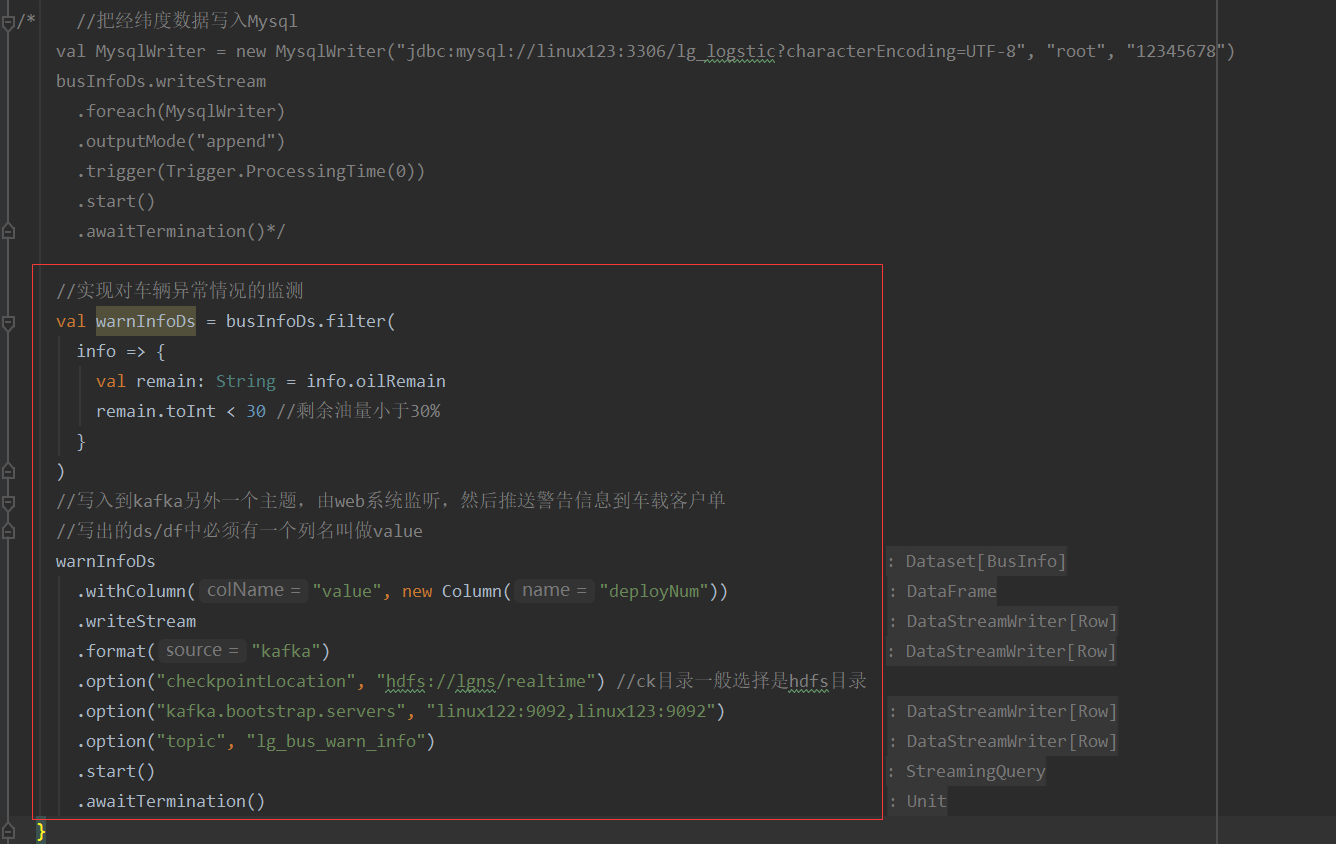Click the ': DataFrame' type hint
The width and height of the screenshot is (1336, 844).
pos(942,591)
